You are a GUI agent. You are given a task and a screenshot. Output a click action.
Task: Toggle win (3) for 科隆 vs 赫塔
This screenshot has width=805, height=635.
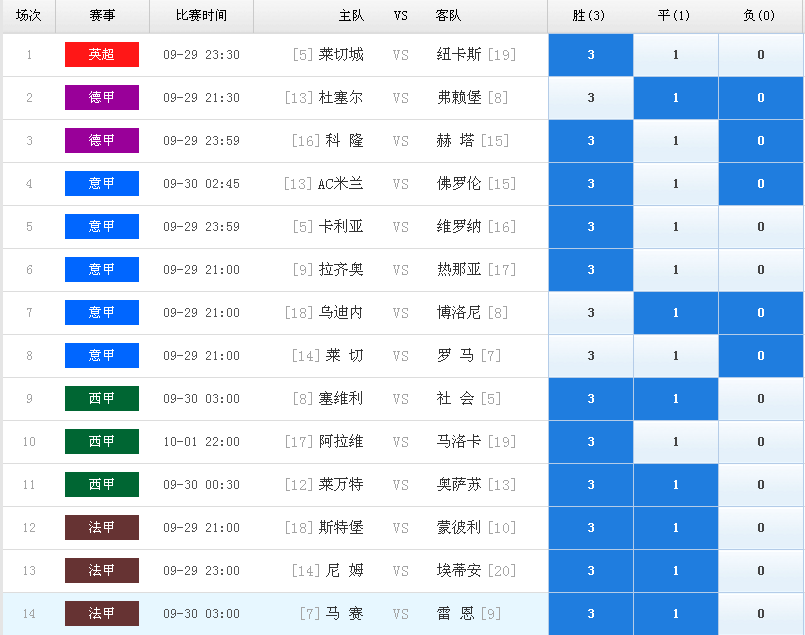pos(591,141)
